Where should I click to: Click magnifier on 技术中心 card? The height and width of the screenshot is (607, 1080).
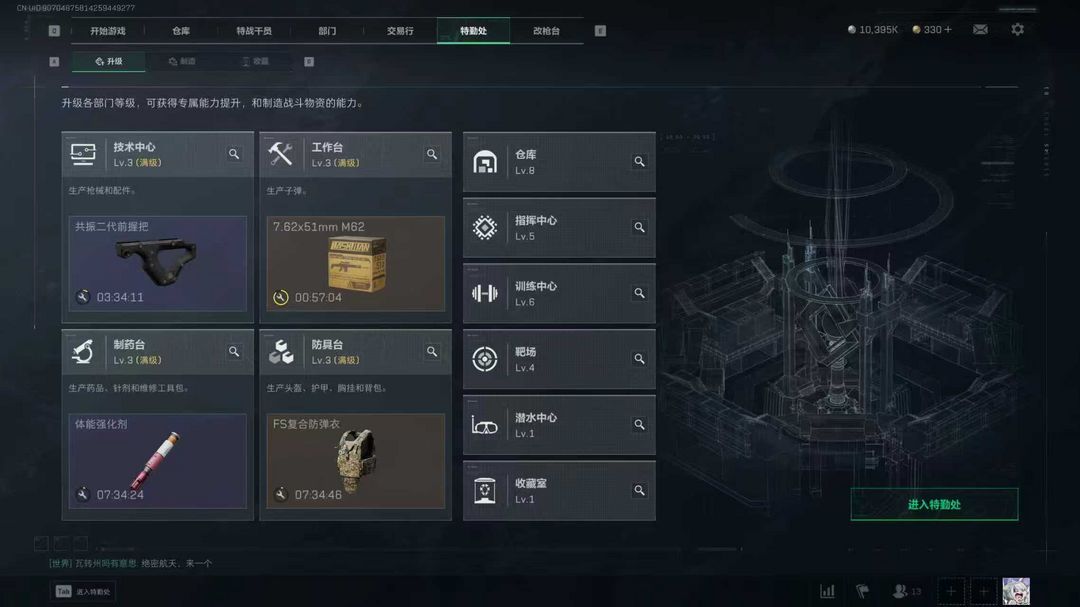click(x=234, y=154)
